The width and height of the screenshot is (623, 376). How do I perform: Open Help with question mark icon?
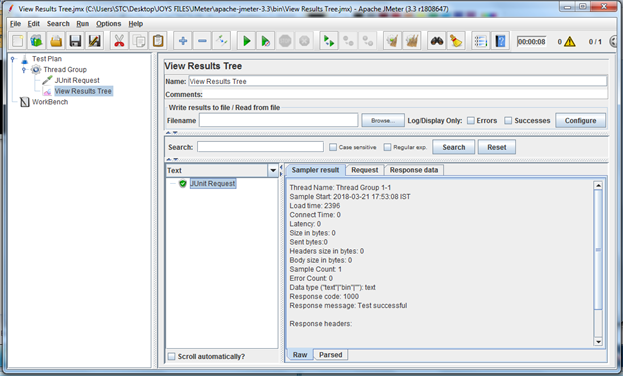coord(500,41)
